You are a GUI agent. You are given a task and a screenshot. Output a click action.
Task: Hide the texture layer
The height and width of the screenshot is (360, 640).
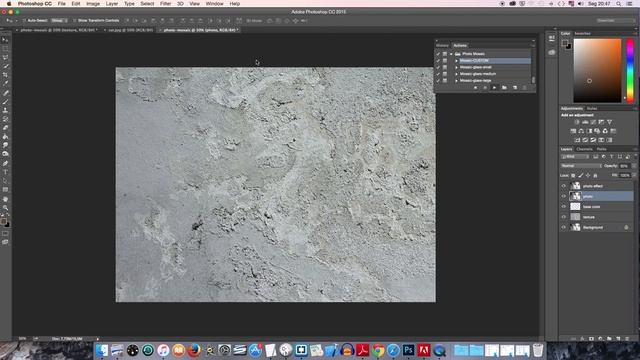tap(564, 217)
